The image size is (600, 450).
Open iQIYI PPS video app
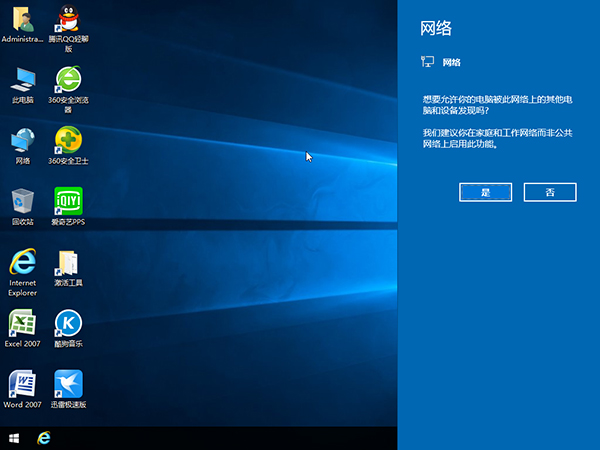[68, 201]
